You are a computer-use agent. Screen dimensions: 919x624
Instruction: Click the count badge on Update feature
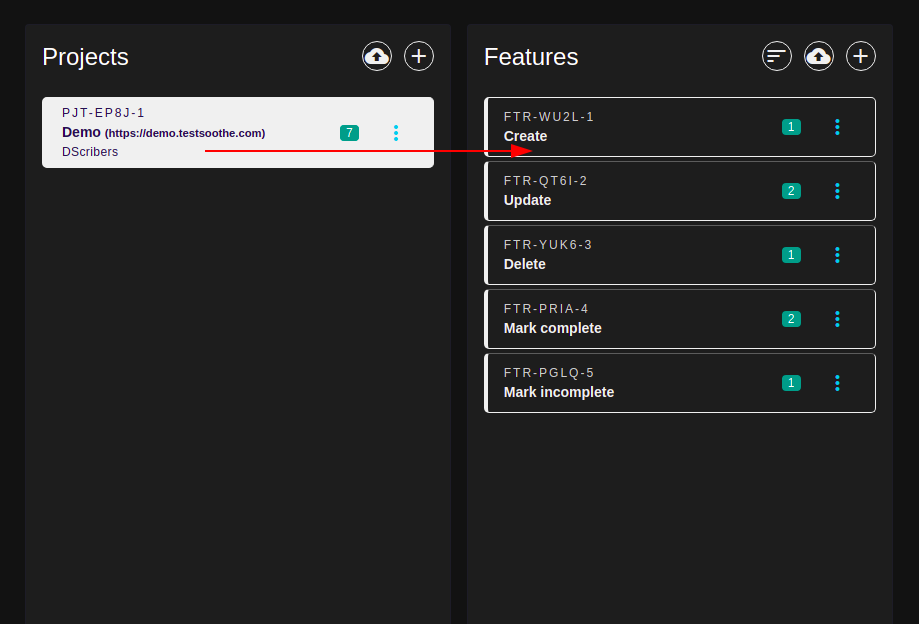(791, 191)
